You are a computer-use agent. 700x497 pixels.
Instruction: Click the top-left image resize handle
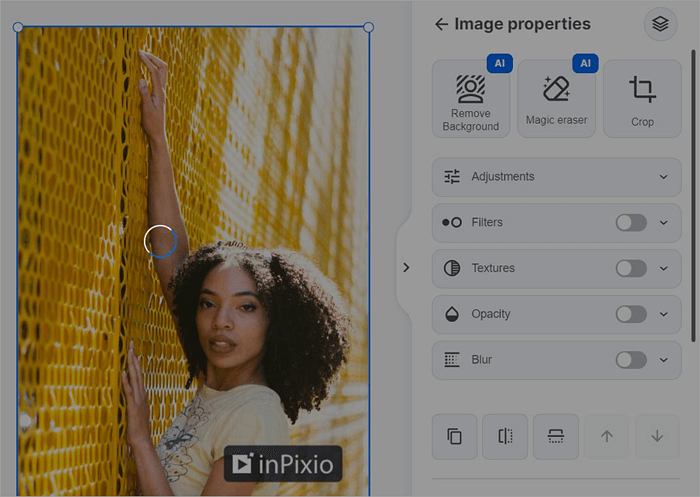pos(18,27)
